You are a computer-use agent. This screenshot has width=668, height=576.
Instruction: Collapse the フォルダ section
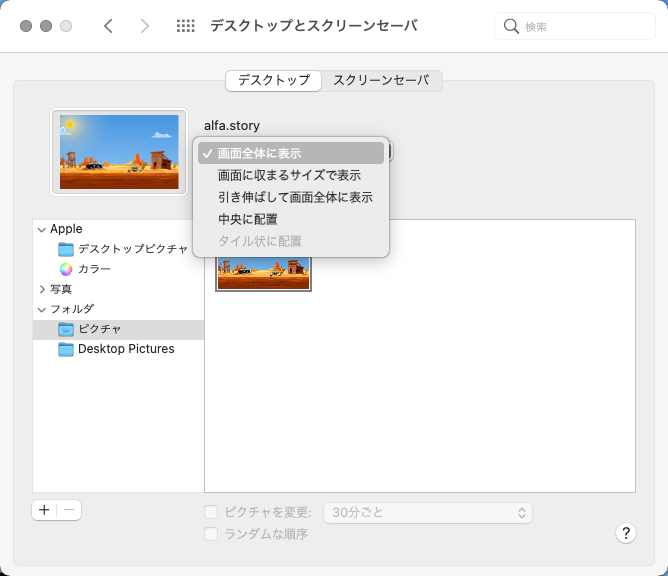coord(41,309)
